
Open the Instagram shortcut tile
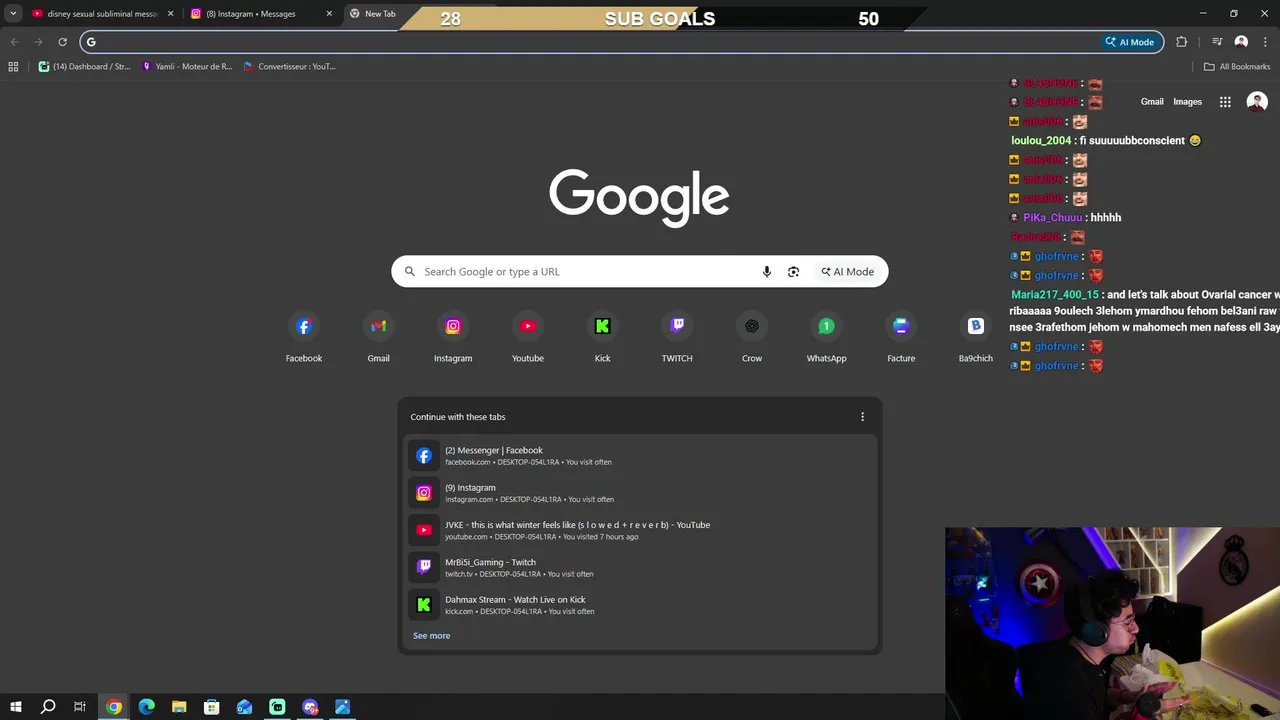[x=453, y=338]
